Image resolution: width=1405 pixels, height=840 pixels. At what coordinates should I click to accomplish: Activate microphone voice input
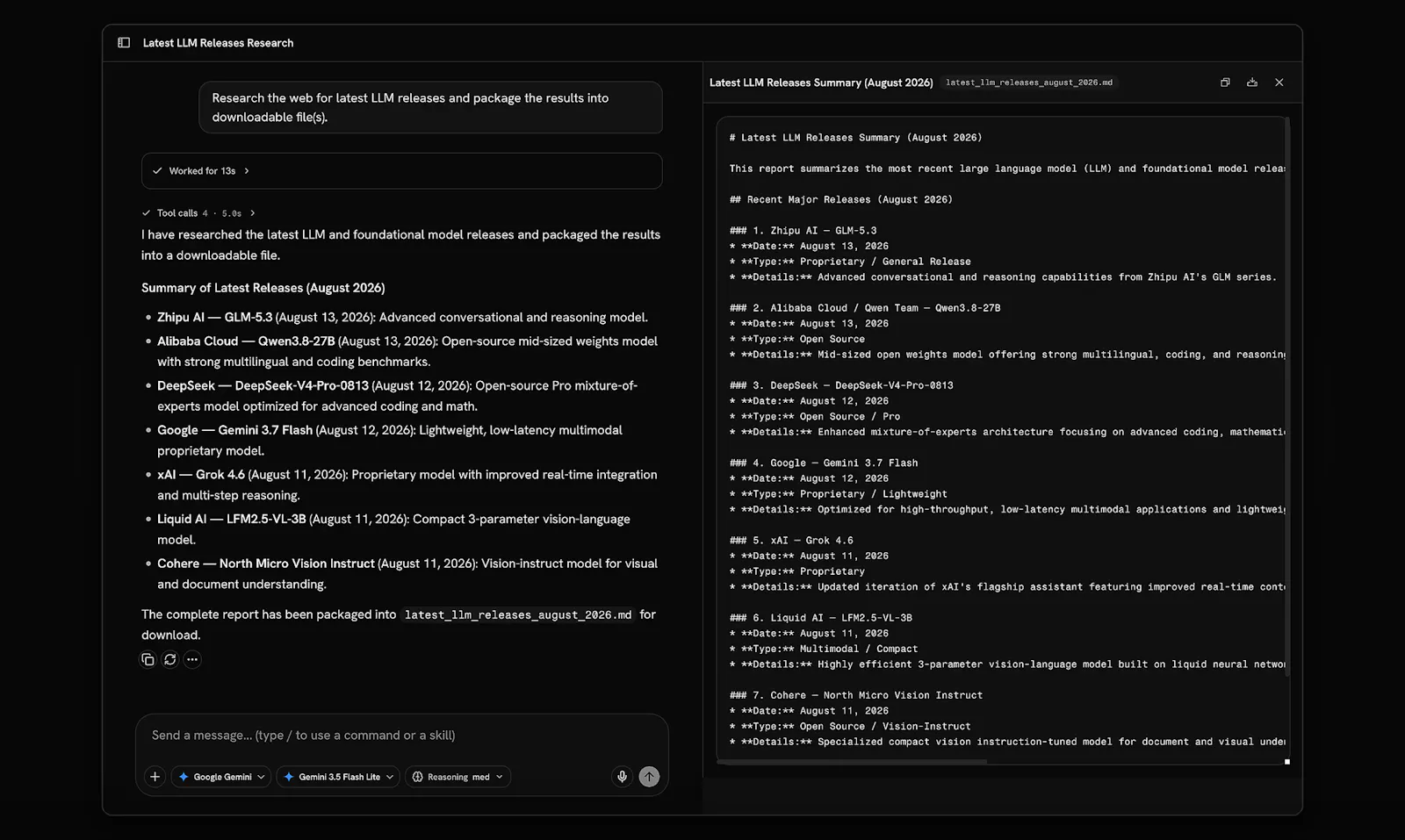622,777
